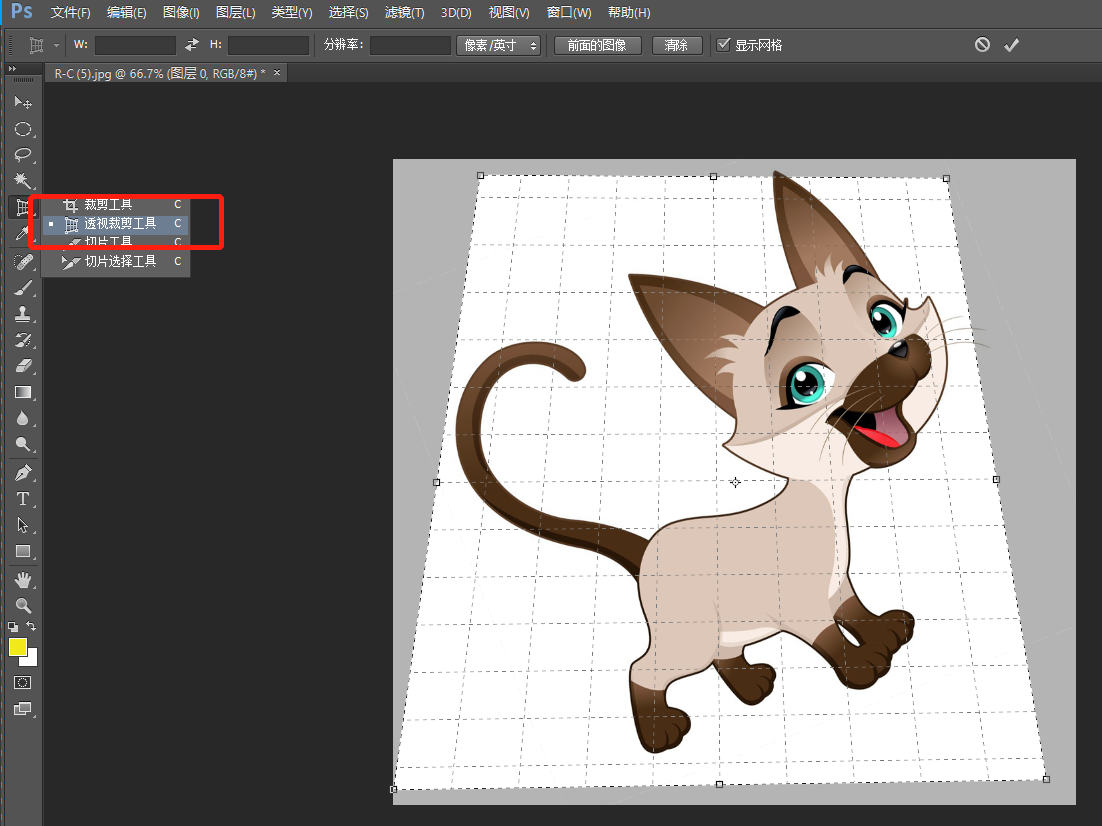This screenshot has width=1102, height=826.
Task: Select the Pen tool
Action: click(x=22, y=472)
